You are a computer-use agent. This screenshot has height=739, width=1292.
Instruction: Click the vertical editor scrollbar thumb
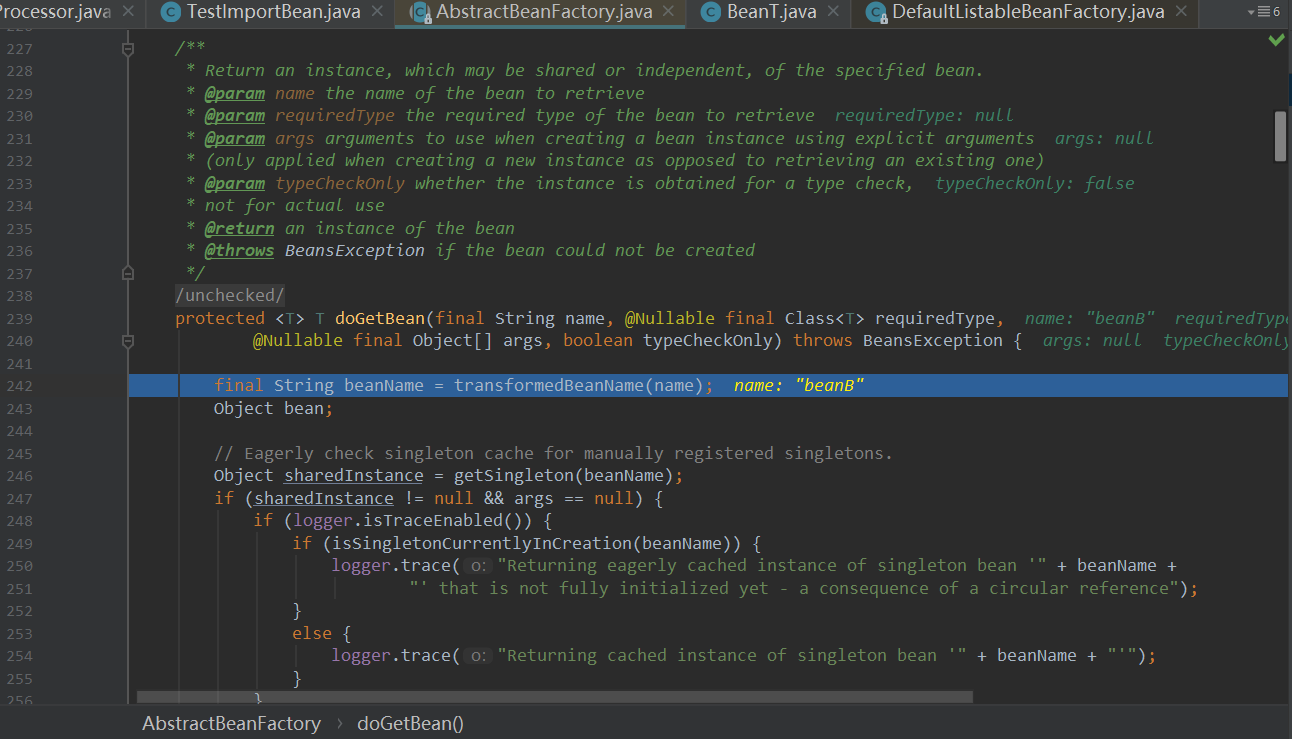point(1280,136)
